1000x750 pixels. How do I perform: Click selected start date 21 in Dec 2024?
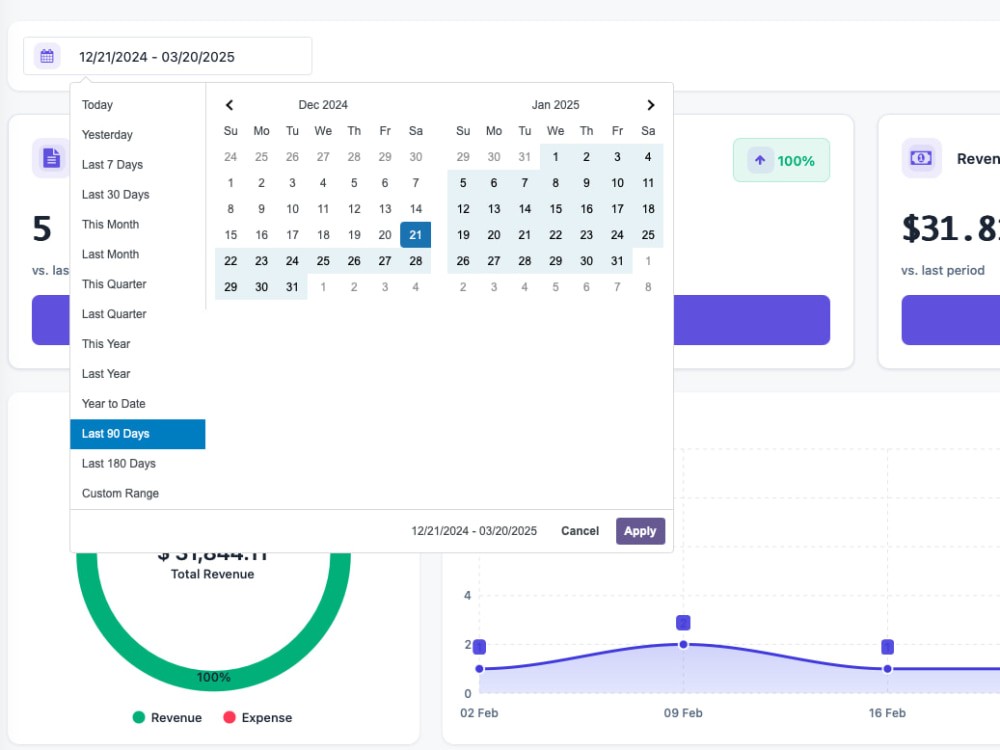[416, 235]
